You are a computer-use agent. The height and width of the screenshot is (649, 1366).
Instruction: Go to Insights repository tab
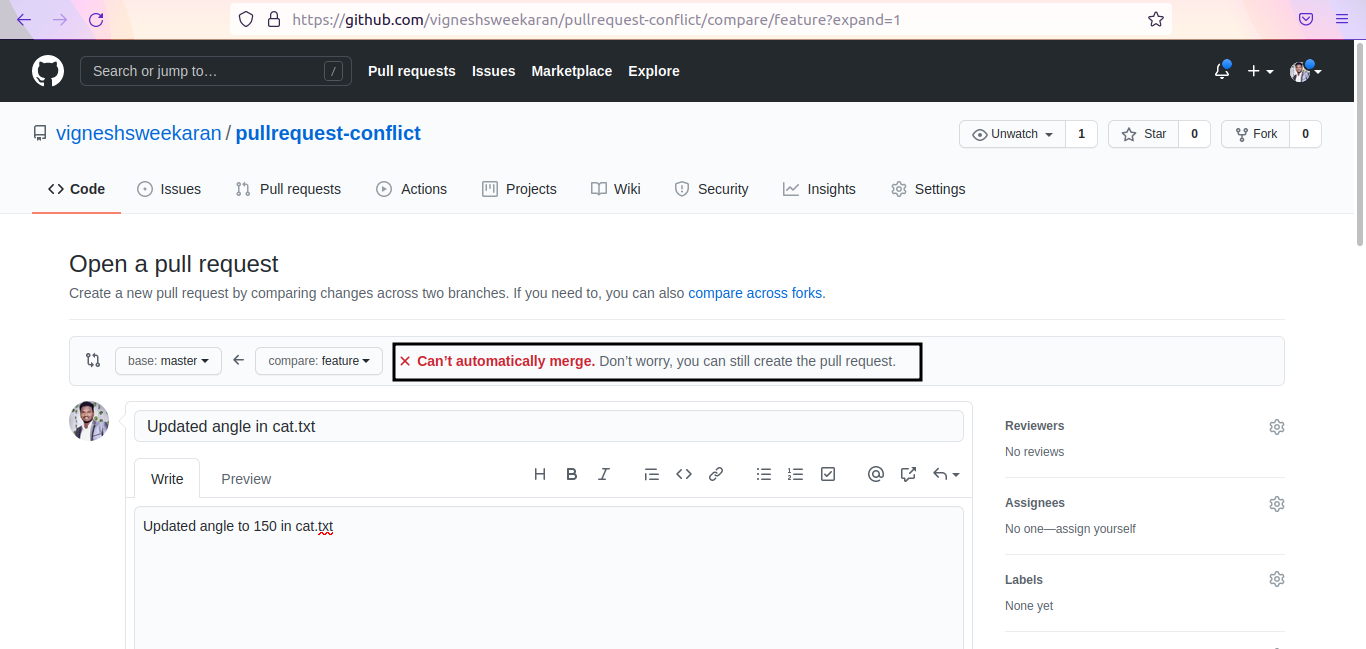point(819,189)
